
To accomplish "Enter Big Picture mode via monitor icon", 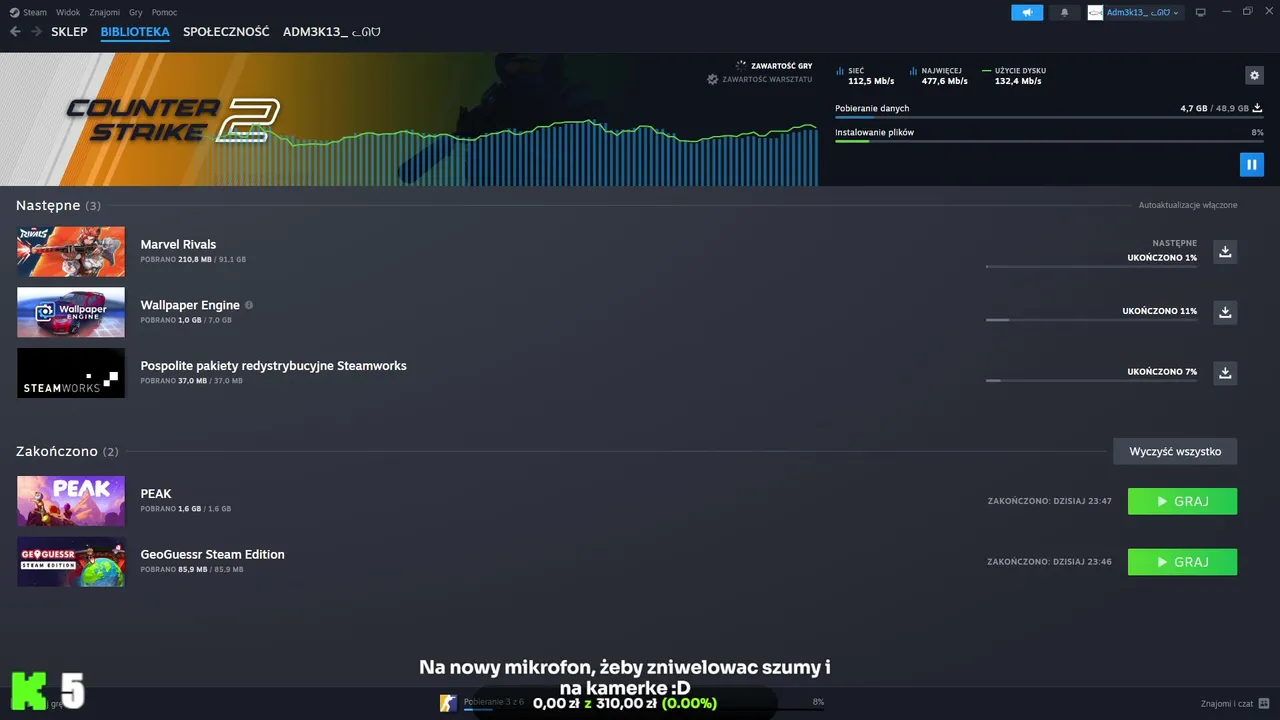I will click(x=1201, y=12).
